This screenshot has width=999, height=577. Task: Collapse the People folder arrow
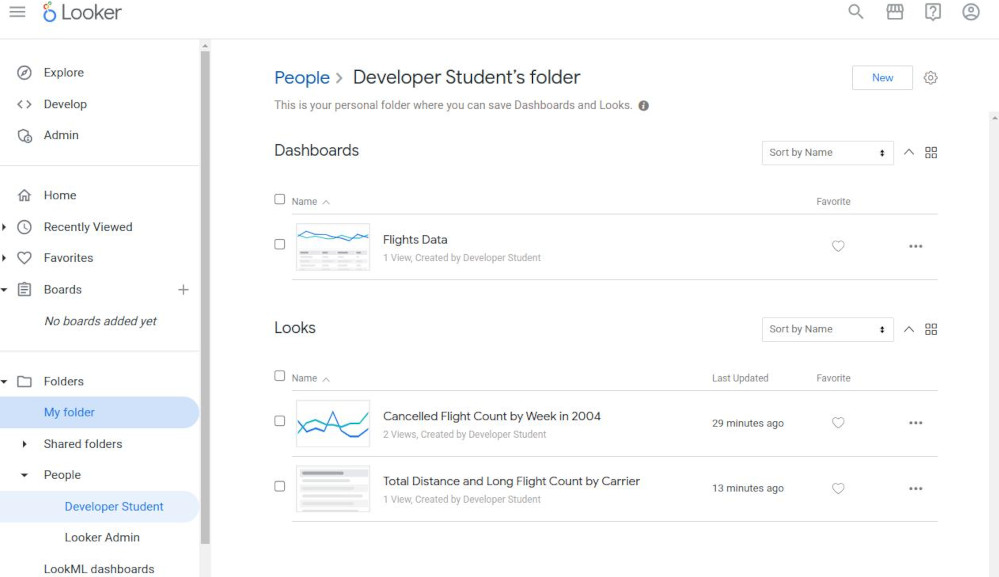pyautogui.click(x=24, y=475)
